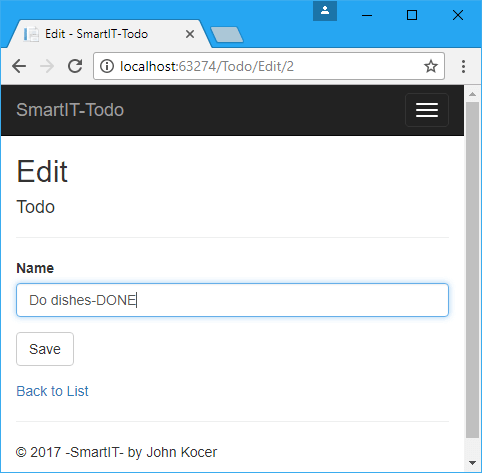This screenshot has height=473, width=482.
Task: Click the address bar URL
Action: point(207,66)
